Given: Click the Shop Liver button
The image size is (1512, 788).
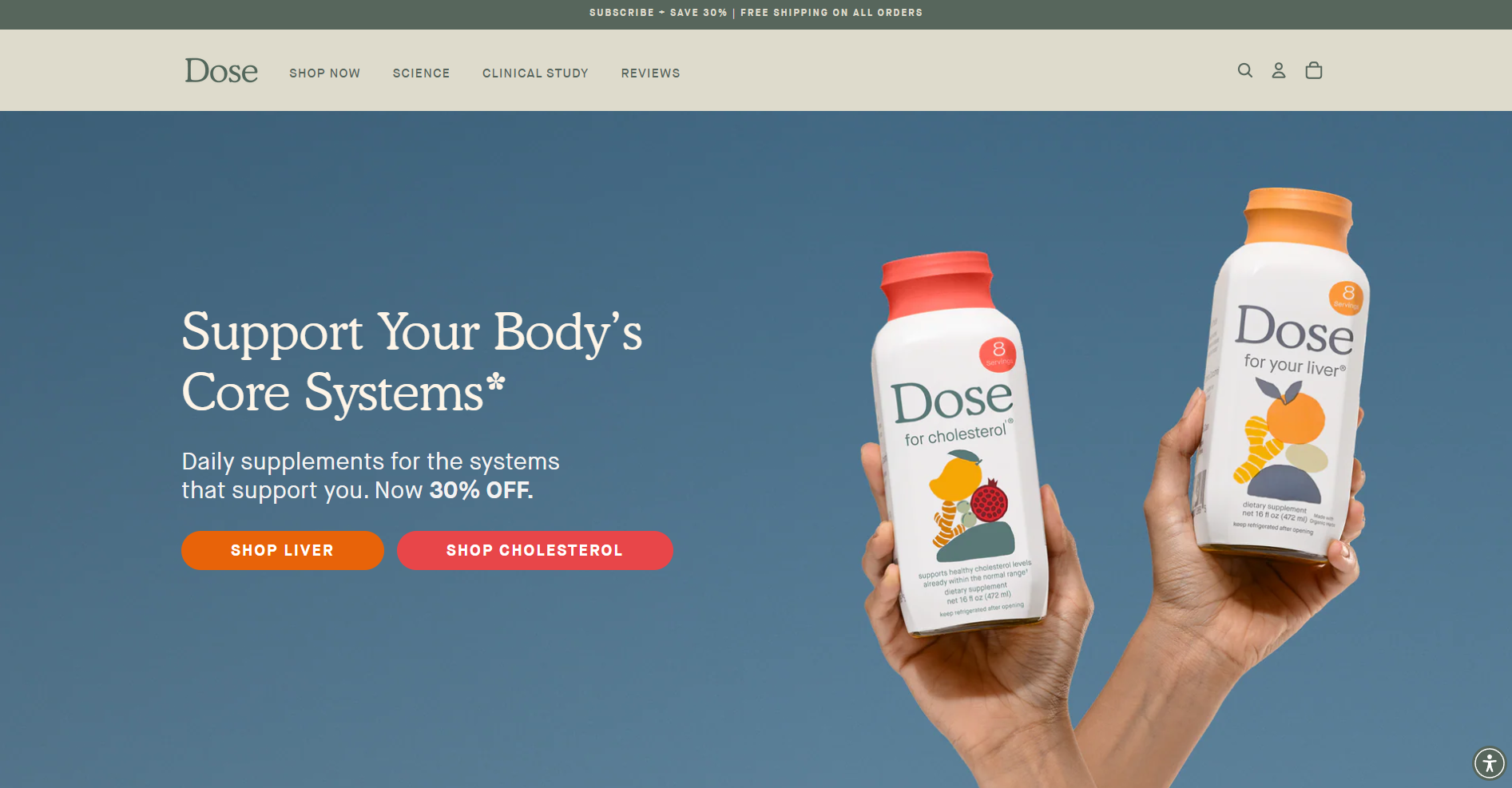Looking at the screenshot, I should pyautogui.click(x=283, y=550).
